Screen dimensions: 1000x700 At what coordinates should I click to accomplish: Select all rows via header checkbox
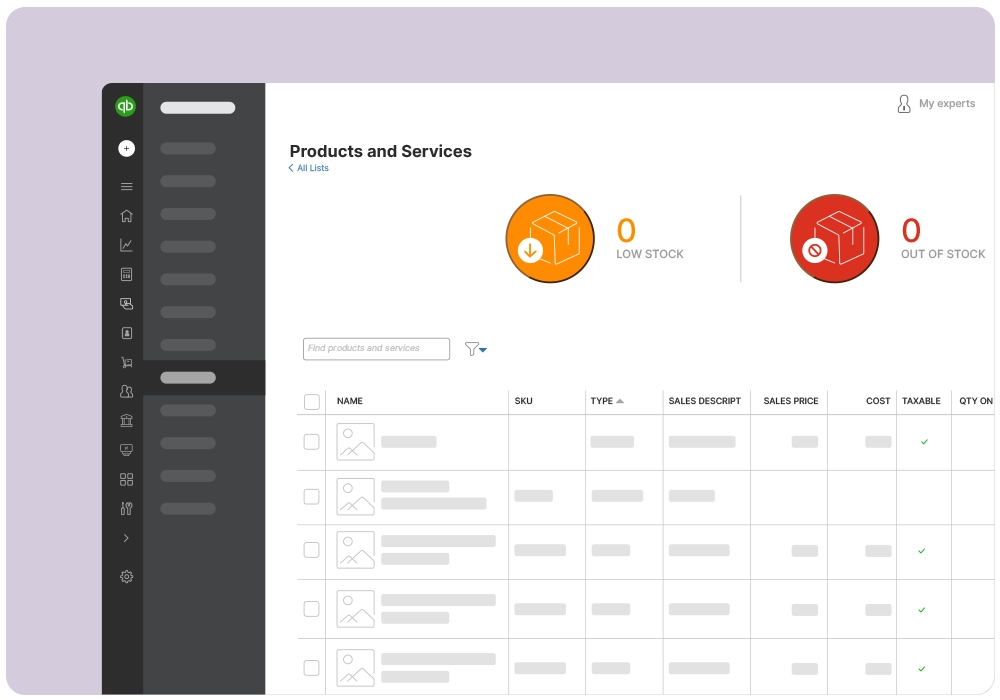312,401
